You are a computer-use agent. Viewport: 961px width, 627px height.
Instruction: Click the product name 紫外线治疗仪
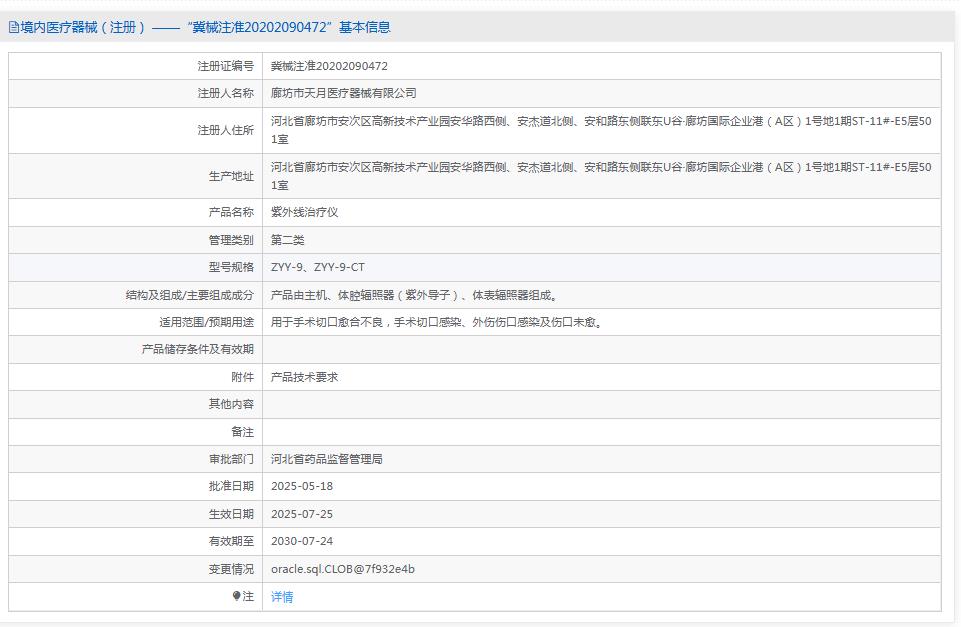[302, 212]
